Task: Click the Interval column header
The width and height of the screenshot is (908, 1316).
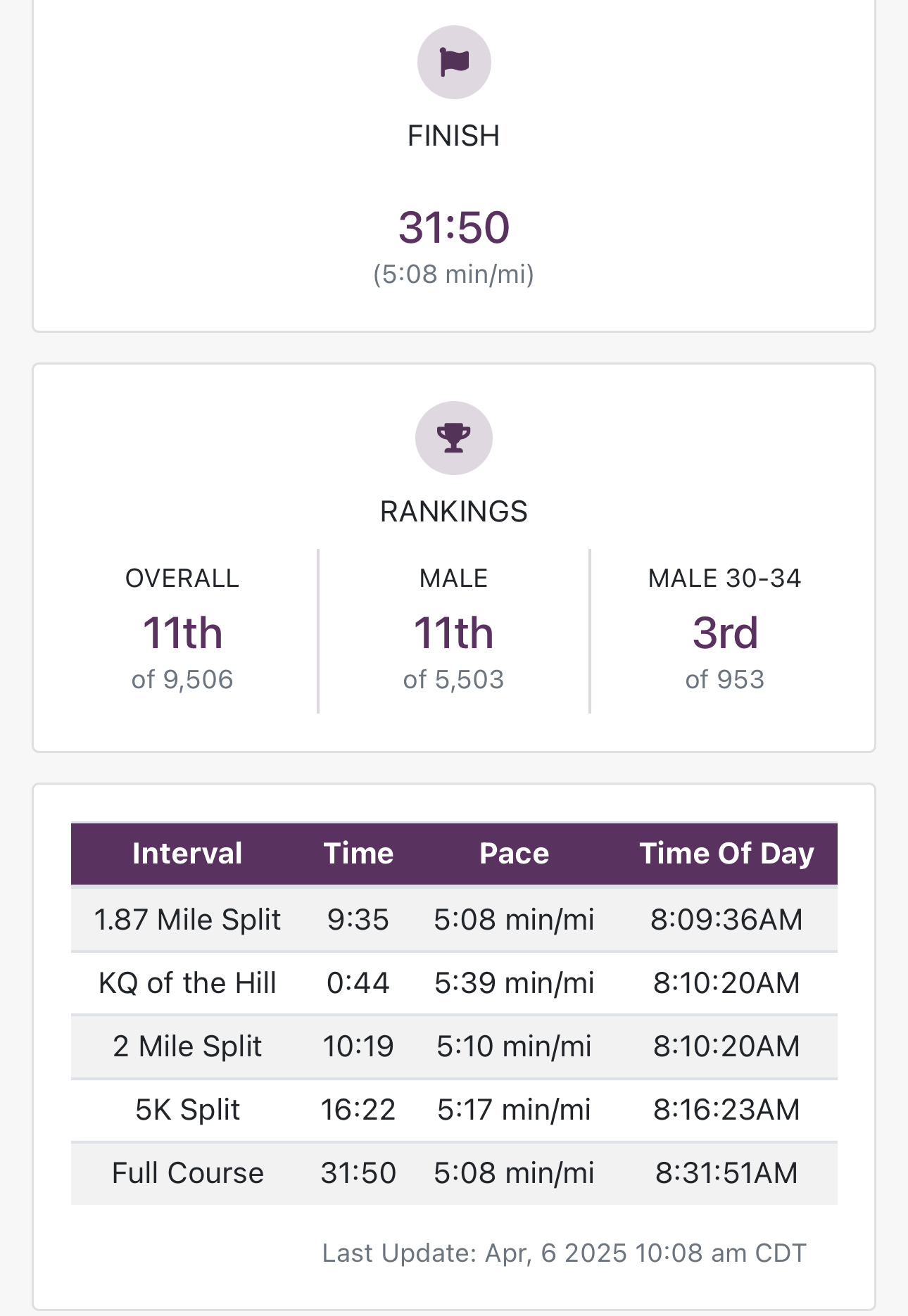Action: pos(187,854)
